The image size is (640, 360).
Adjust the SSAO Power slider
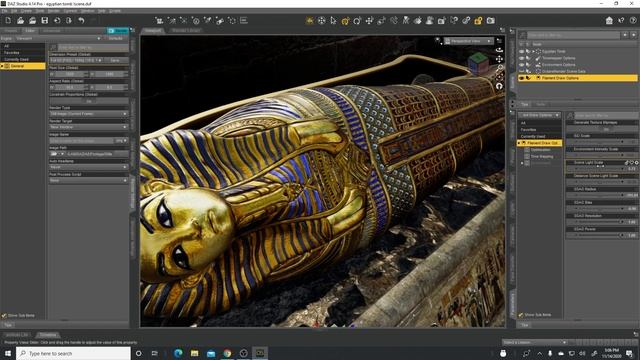pos(600,235)
